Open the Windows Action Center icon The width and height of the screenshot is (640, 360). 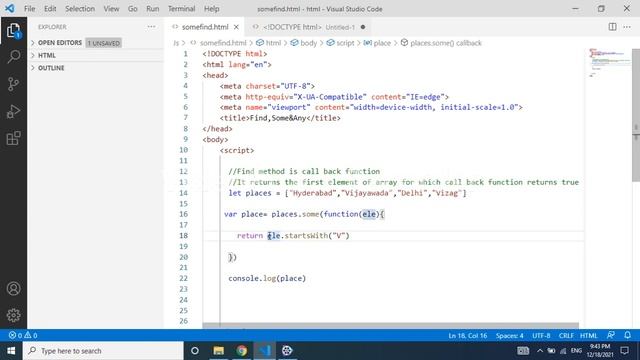624,351
